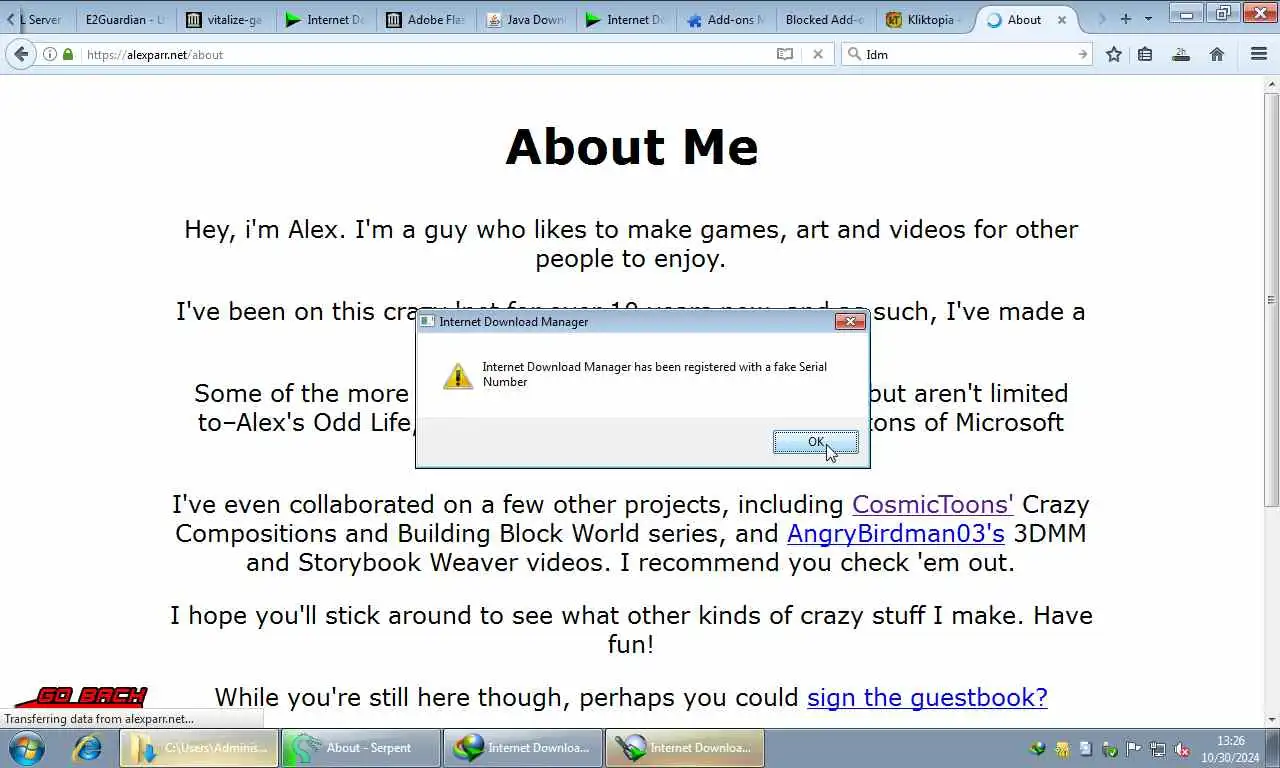Click the page scrollbar up arrow

[1271, 84]
